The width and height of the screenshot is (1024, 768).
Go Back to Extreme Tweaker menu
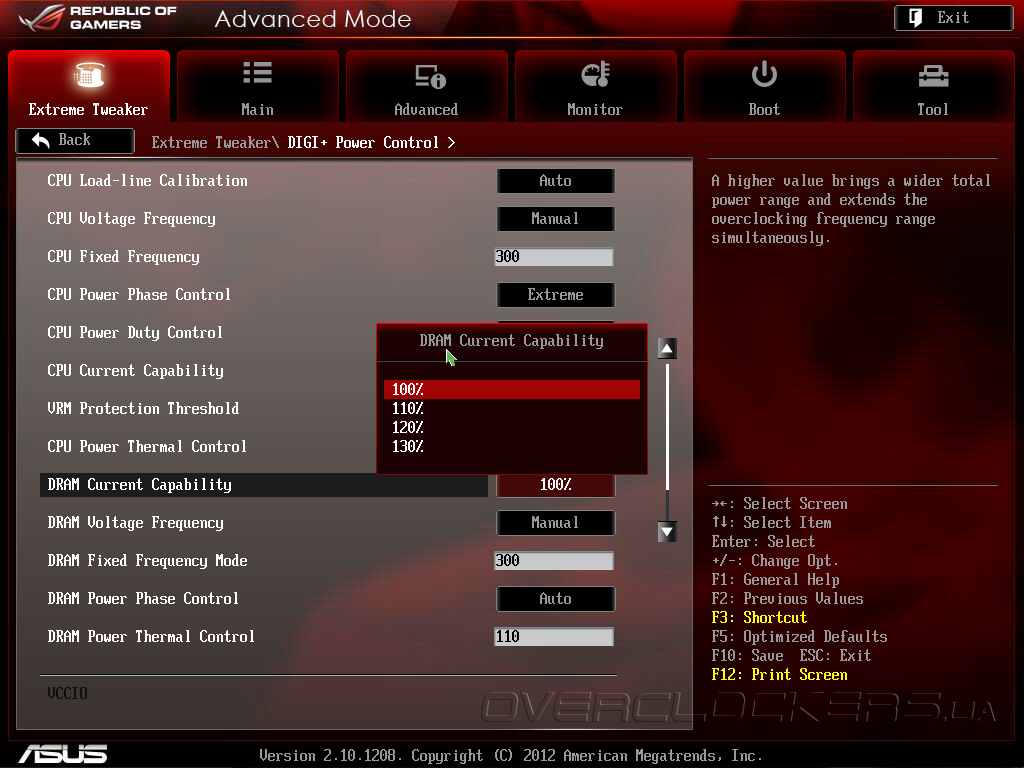click(x=75, y=140)
